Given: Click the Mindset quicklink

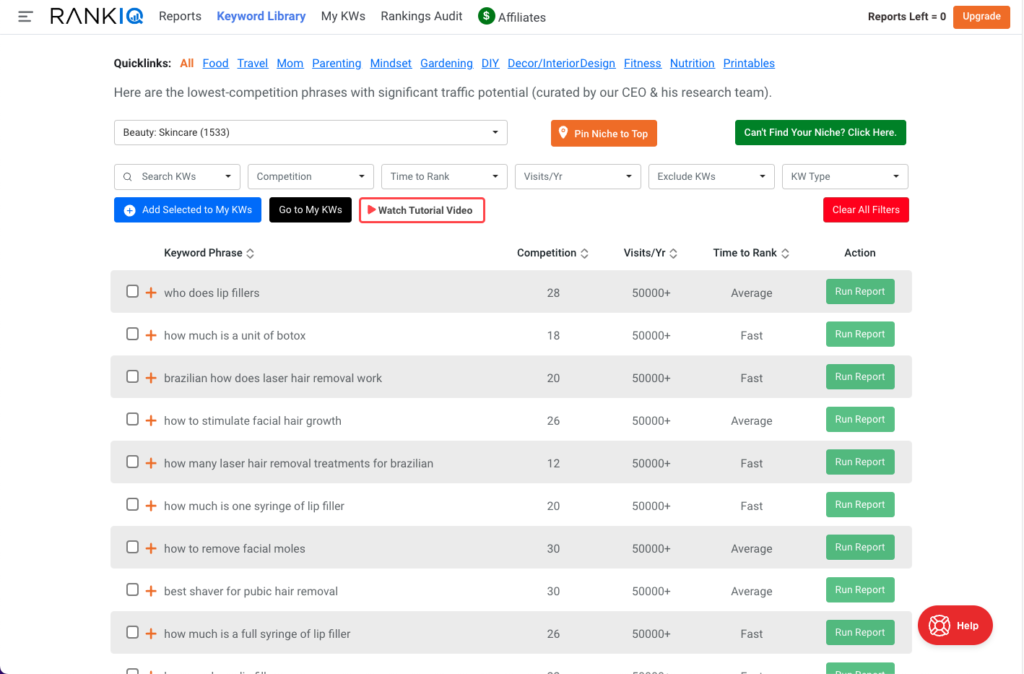Looking at the screenshot, I should point(391,63).
